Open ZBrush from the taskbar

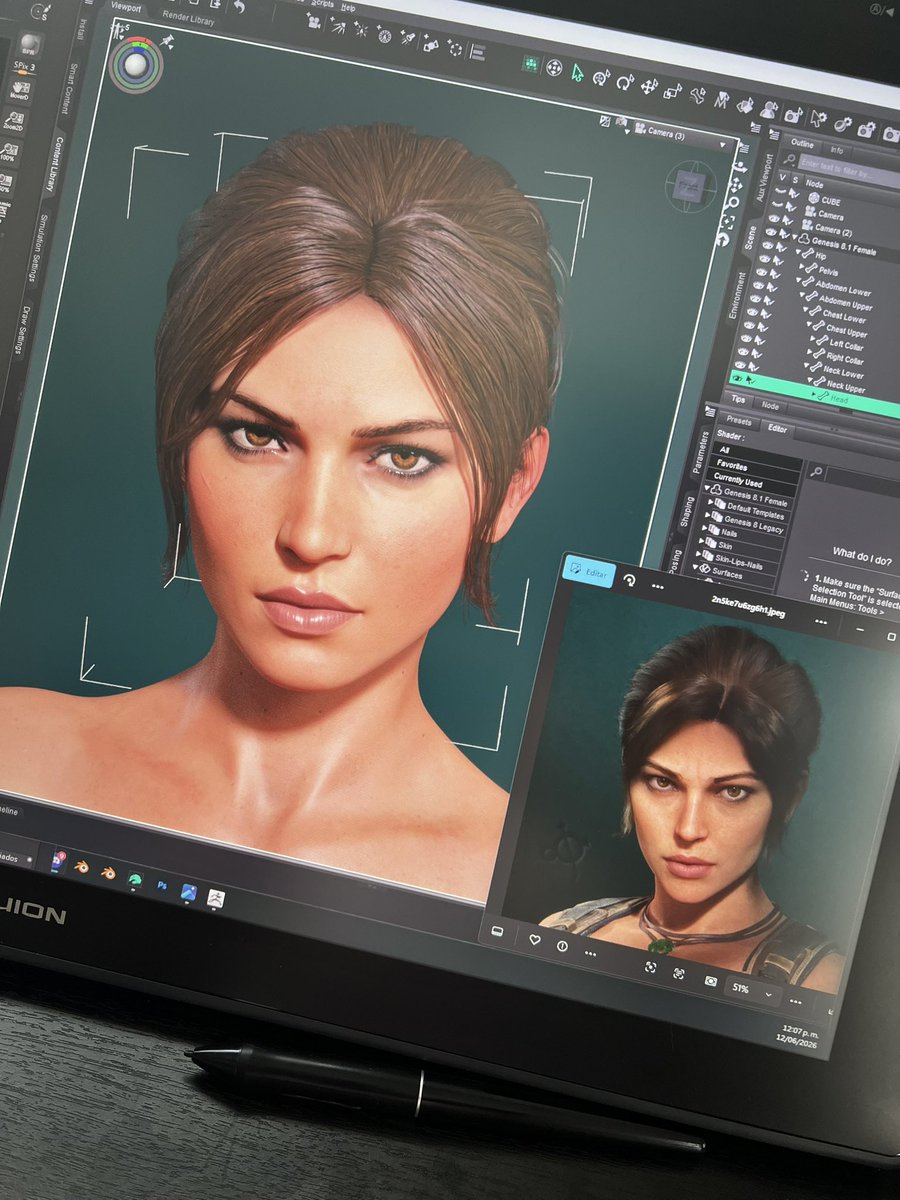[214, 898]
